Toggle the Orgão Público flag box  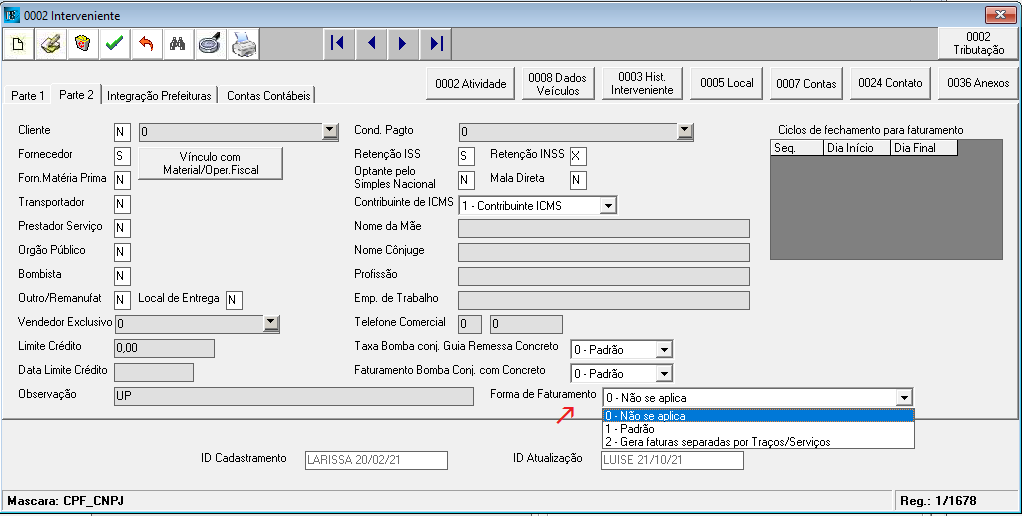pos(122,252)
